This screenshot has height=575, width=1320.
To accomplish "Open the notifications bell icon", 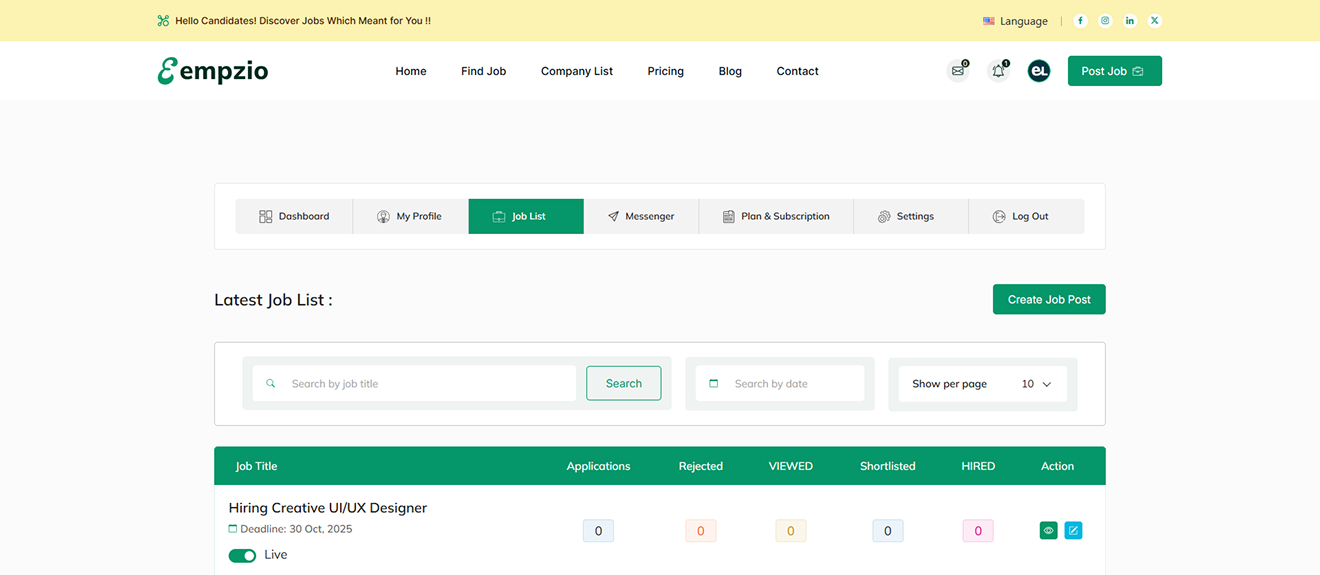I will (998, 71).
